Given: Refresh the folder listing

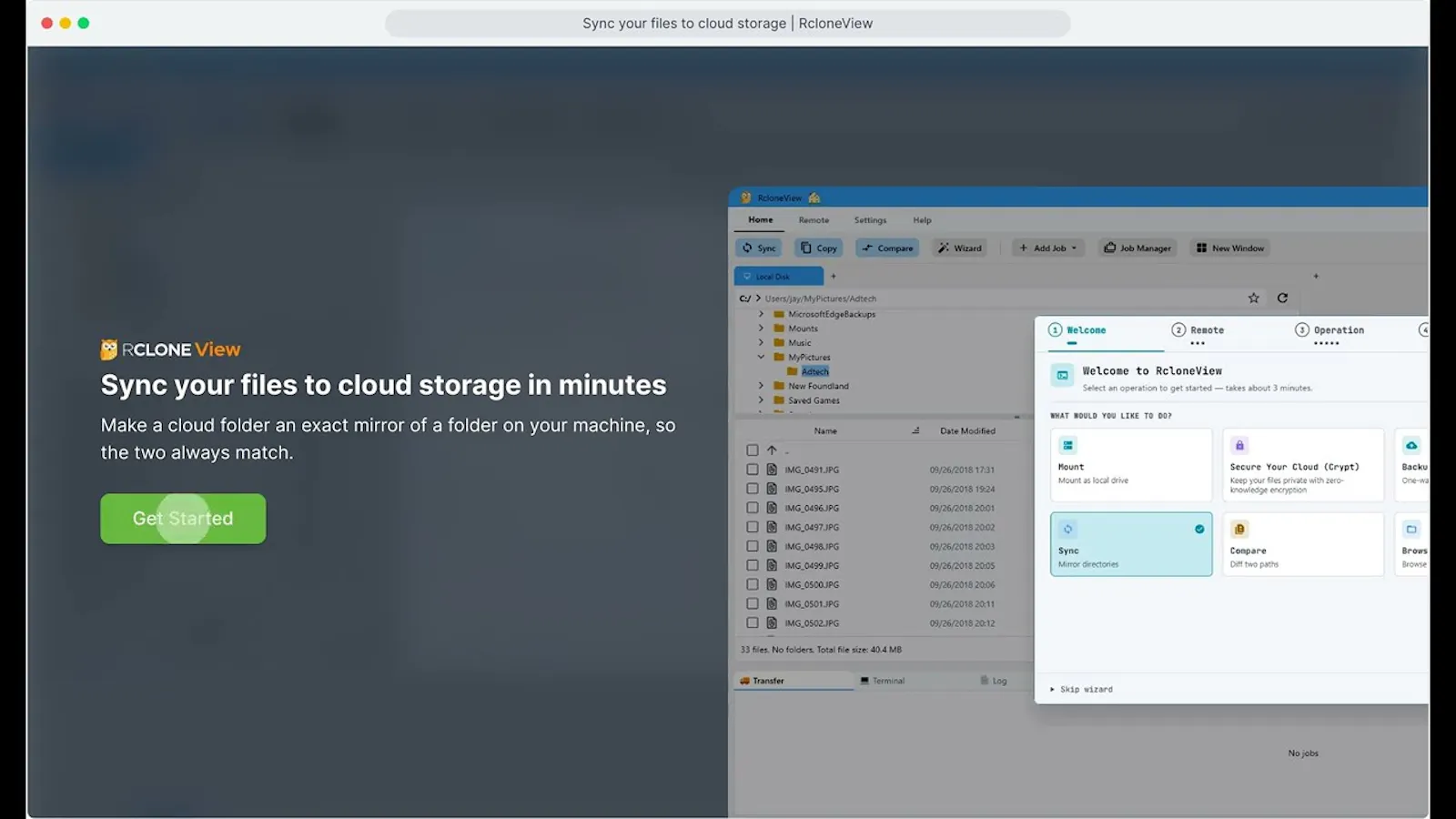Looking at the screenshot, I should [1282, 298].
